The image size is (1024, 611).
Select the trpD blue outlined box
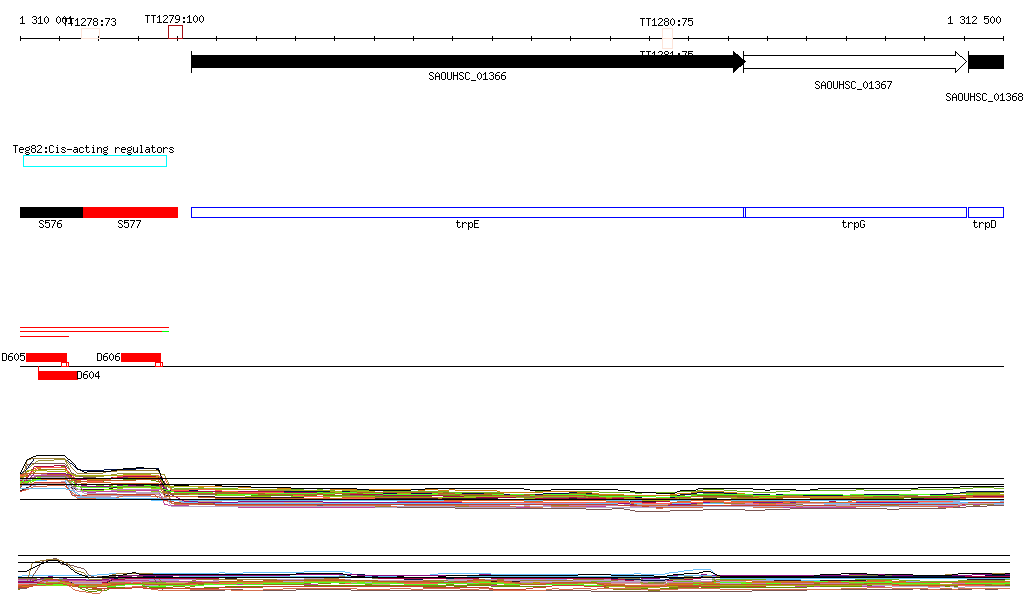click(x=986, y=212)
